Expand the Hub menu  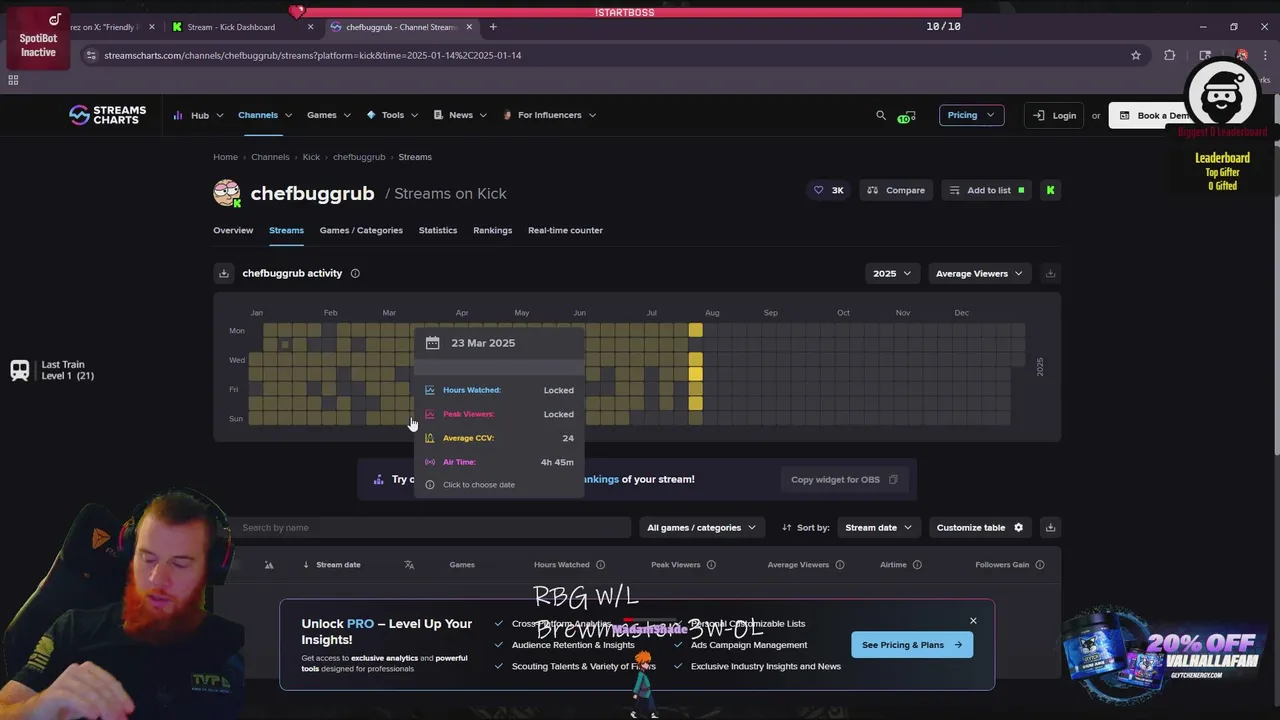(198, 115)
